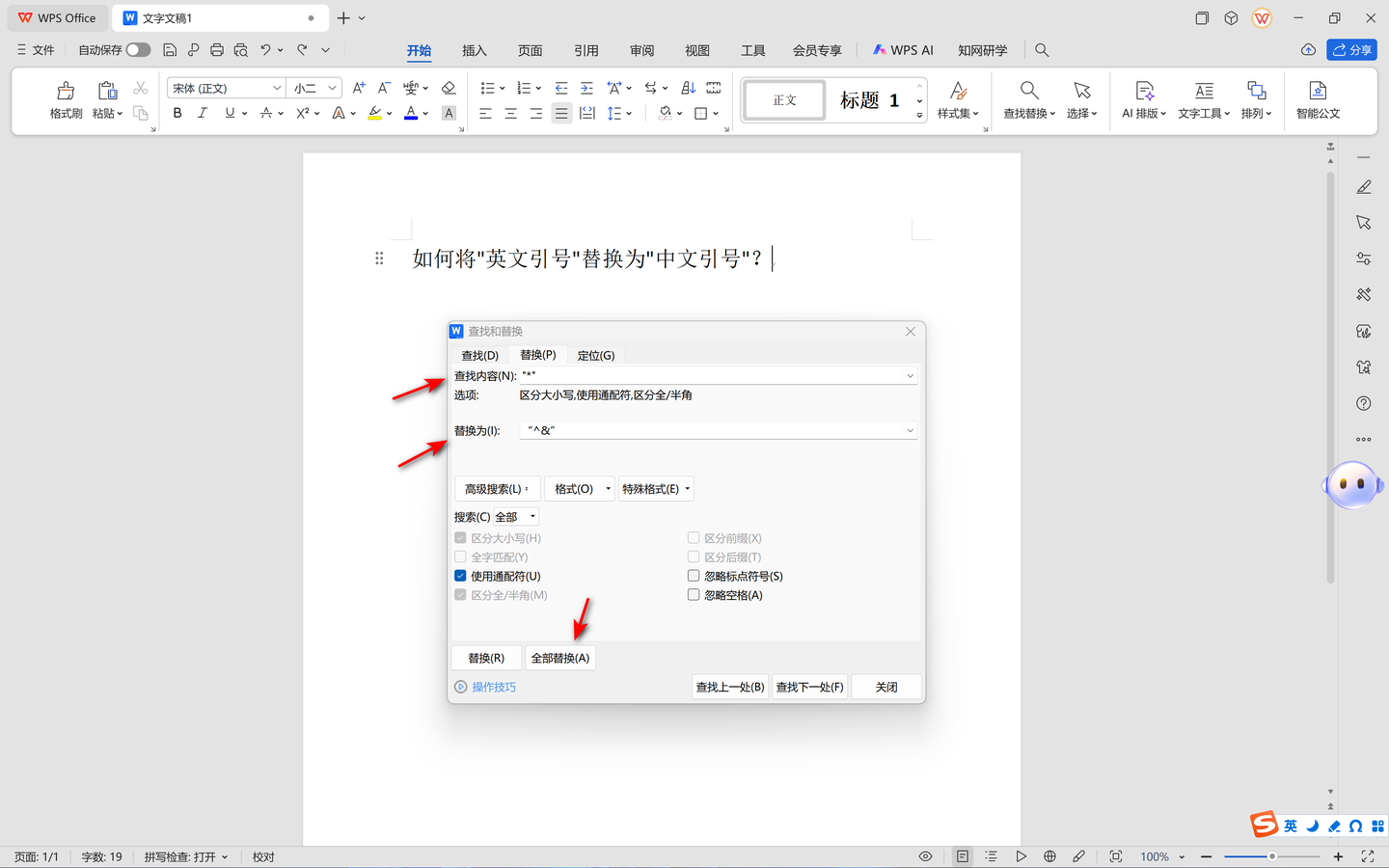Open the Find and Replace magnifier tool
Screen dimensions: 1389x868
pyautogui.click(x=1029, y=92)
